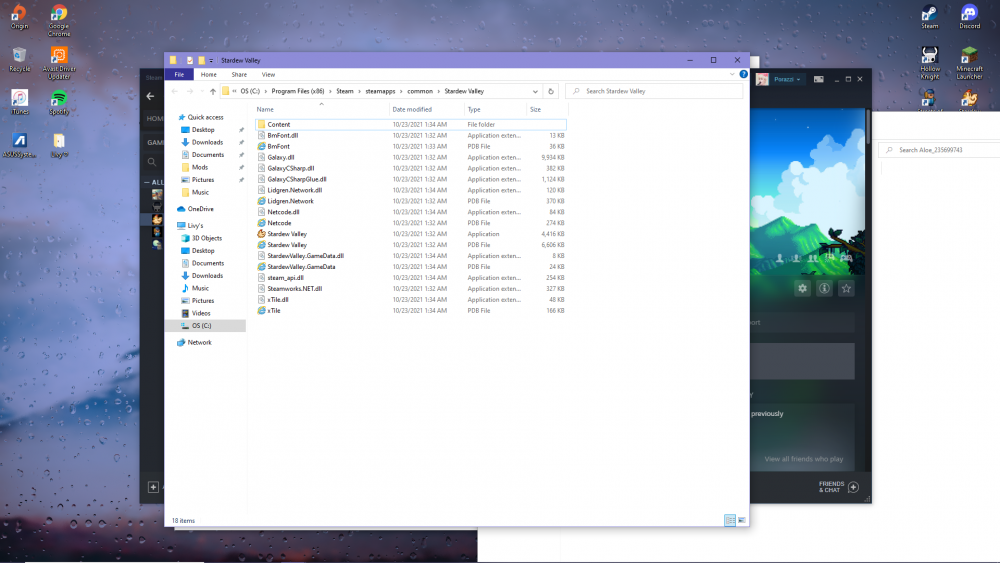
Task: Click chevron after common in address path
Action: pyautogui.click(x=438, y=91)
